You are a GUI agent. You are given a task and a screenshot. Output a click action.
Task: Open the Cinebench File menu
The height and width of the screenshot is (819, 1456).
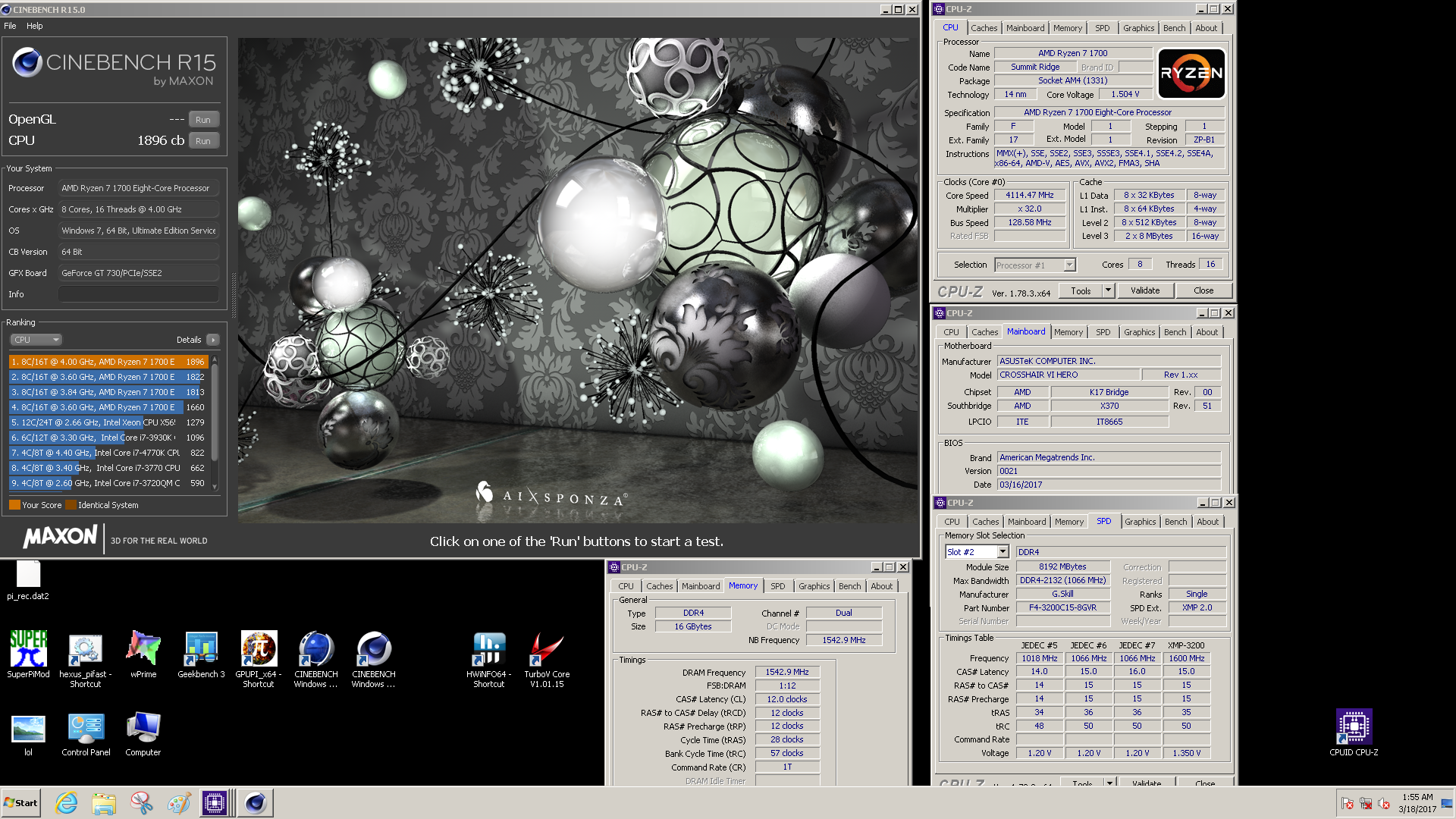10,26
